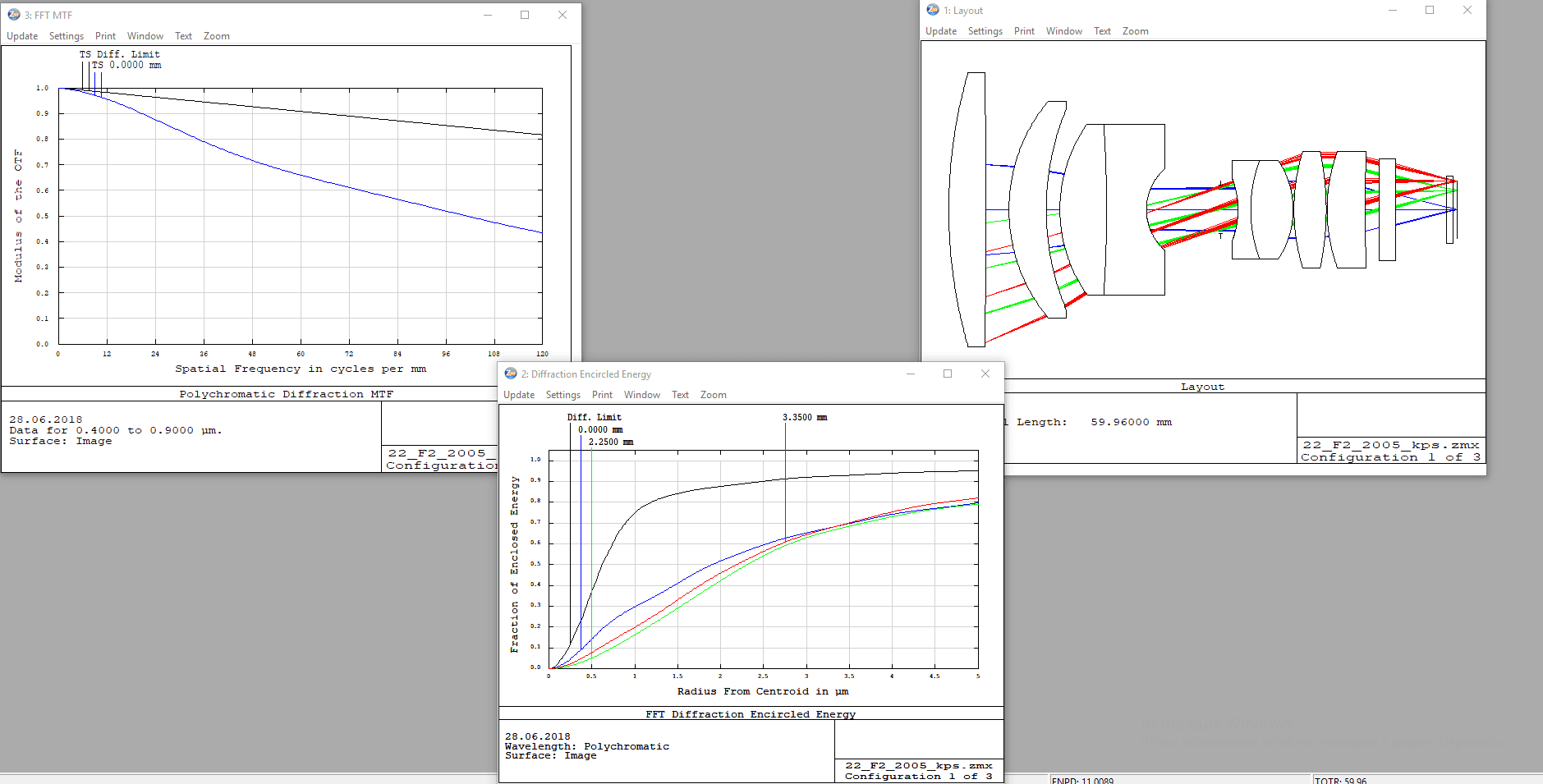1543x784 pixels.
Task: Open Zoom menu in FFT MTF window
Action: coord(217,36)
